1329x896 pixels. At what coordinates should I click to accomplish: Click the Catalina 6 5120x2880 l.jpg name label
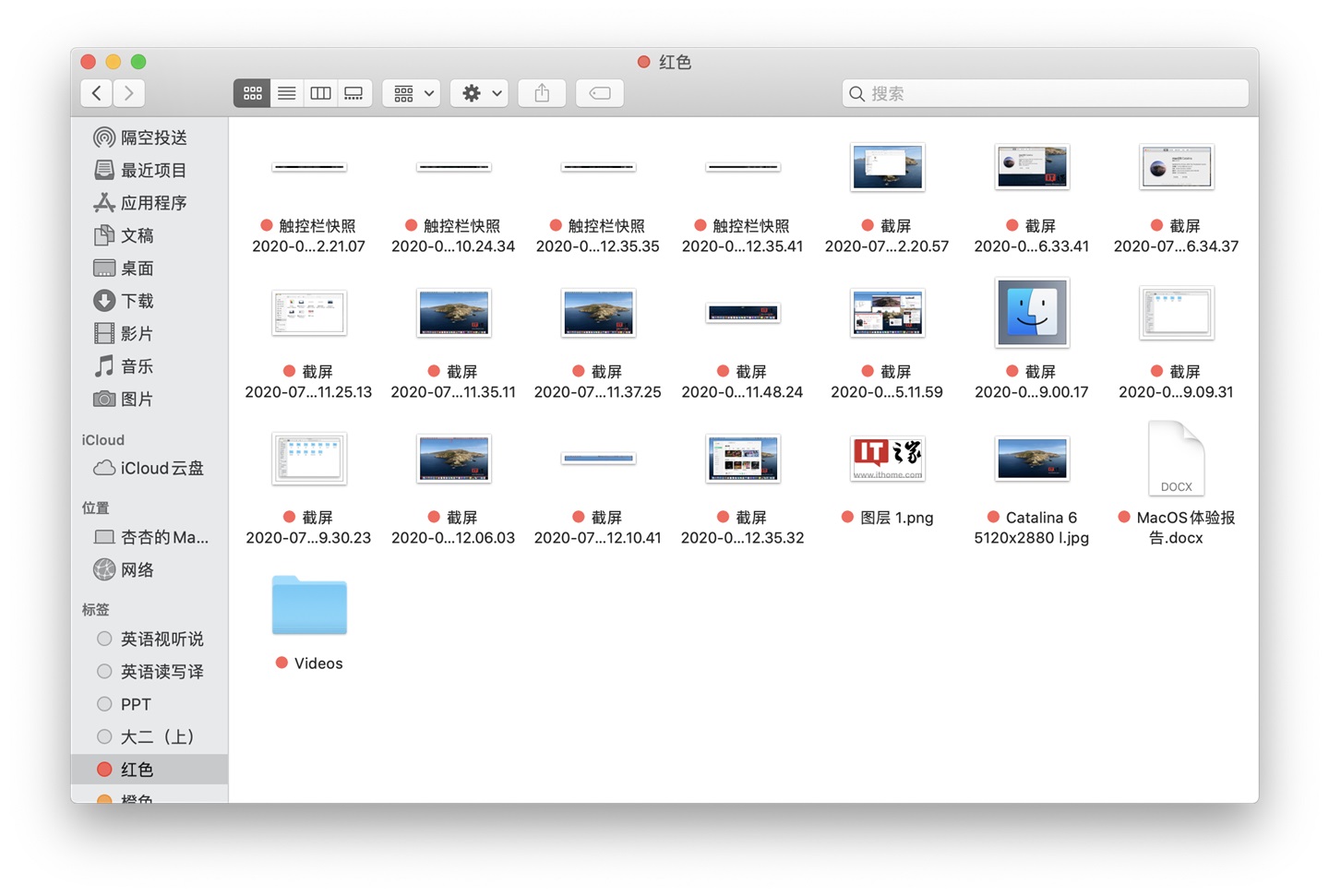(1032, 528)
